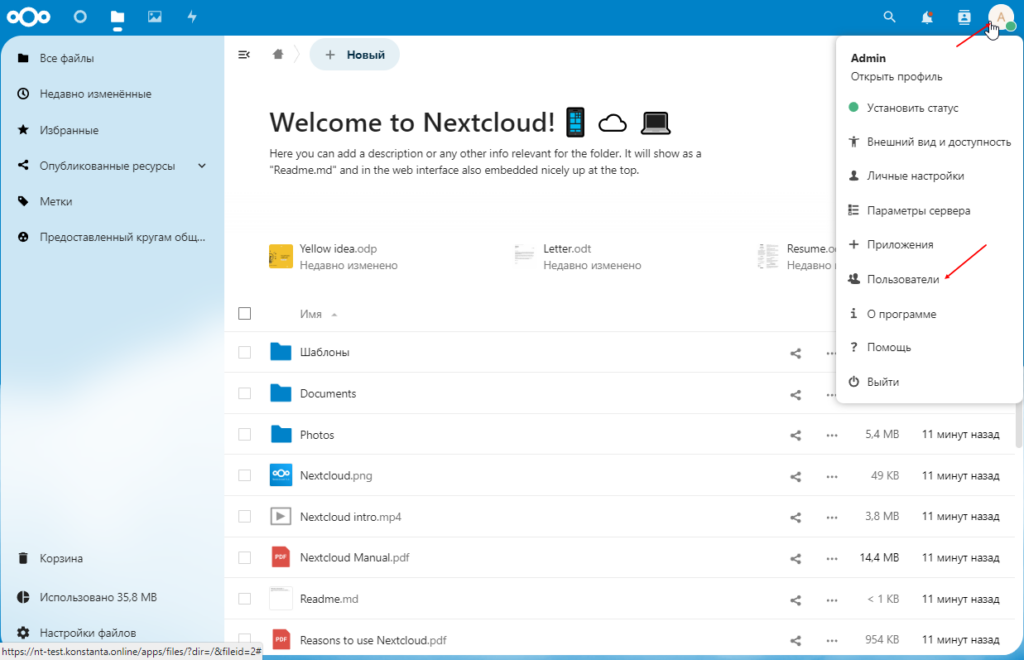Expand Опубликованные ресурсы chevron
1024x660 pixels.
(x=202, y=166)
